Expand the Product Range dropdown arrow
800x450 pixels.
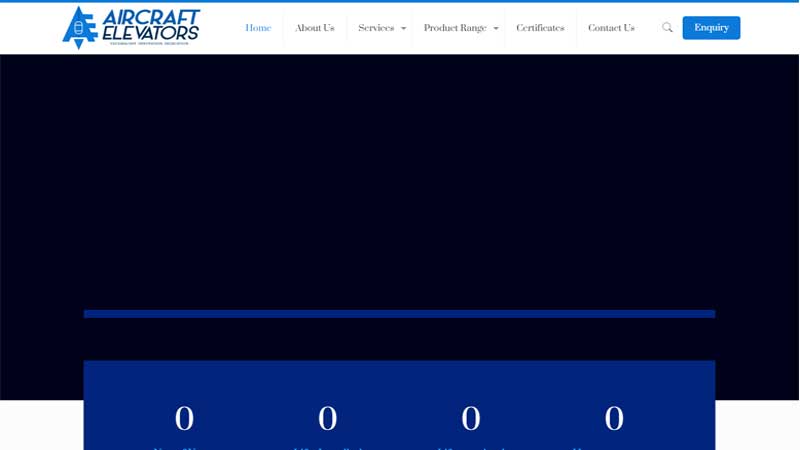click(496, 29)
